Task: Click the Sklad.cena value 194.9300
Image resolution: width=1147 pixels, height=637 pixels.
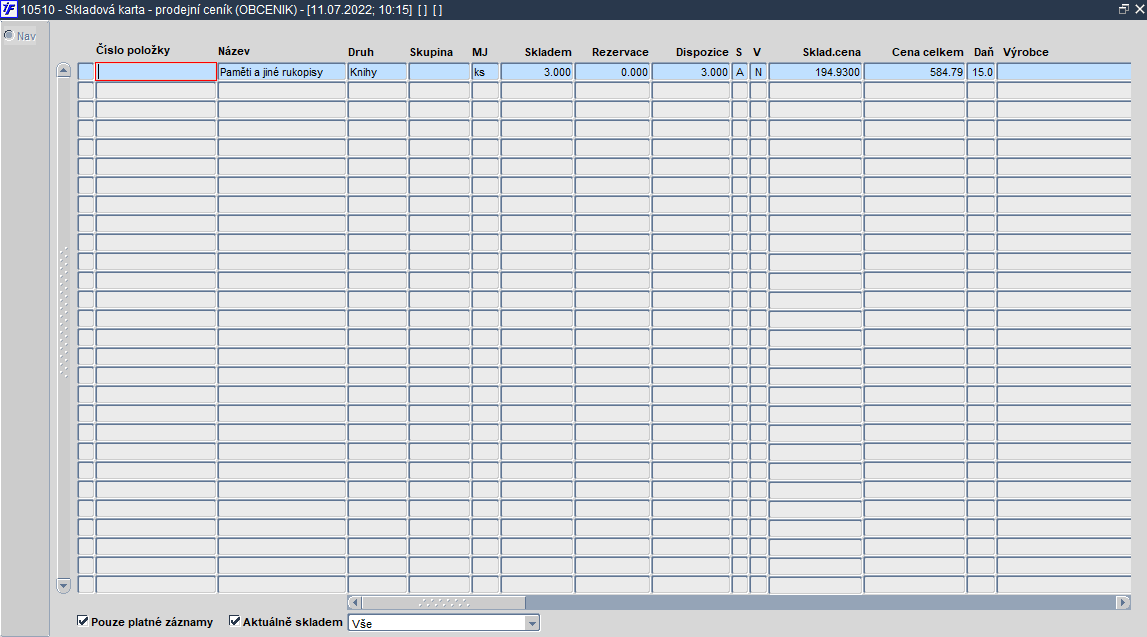Action: [x=815, y=72]
